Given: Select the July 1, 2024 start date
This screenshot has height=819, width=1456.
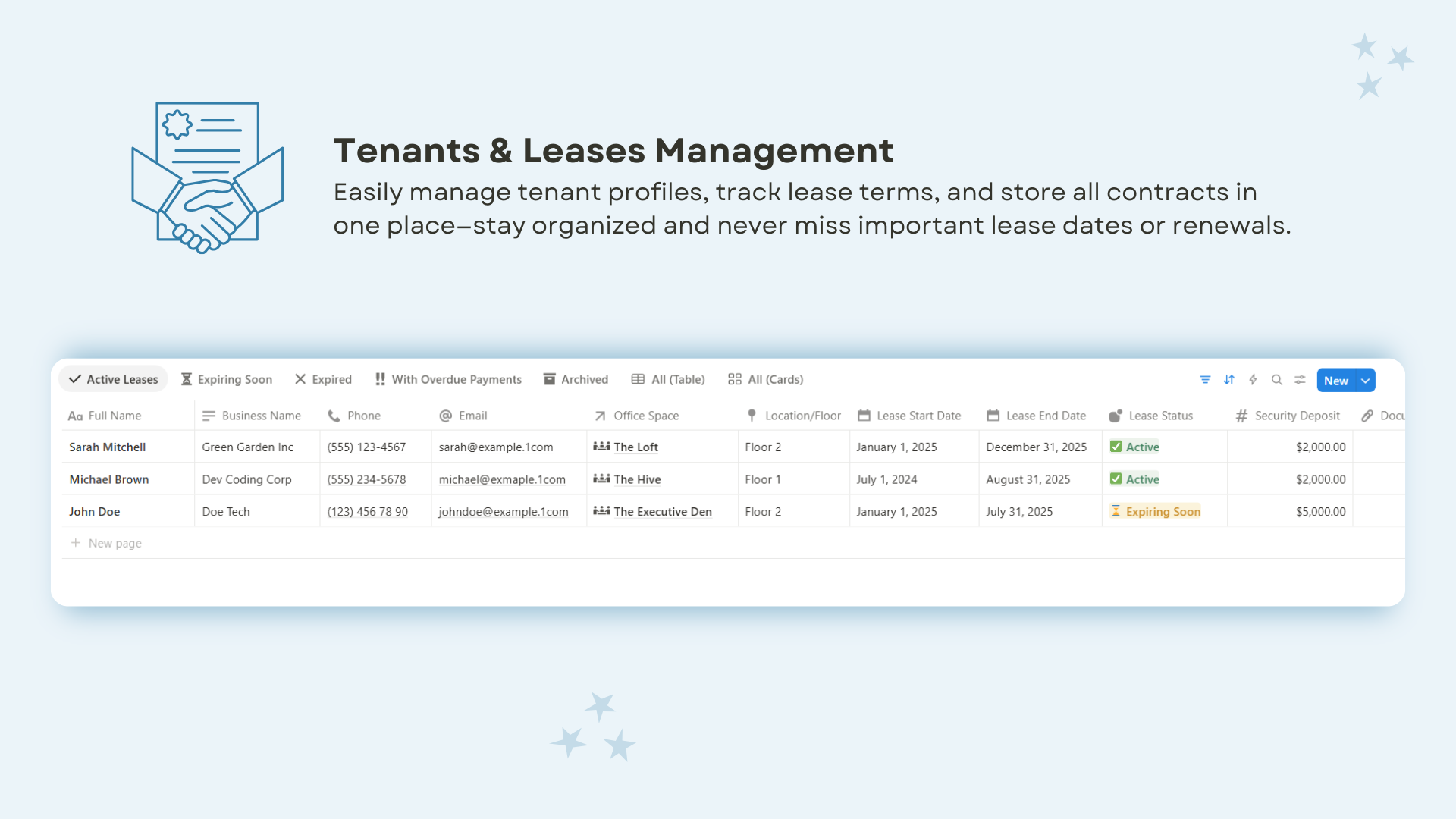Looking at the screenshot, I should 886,479.
